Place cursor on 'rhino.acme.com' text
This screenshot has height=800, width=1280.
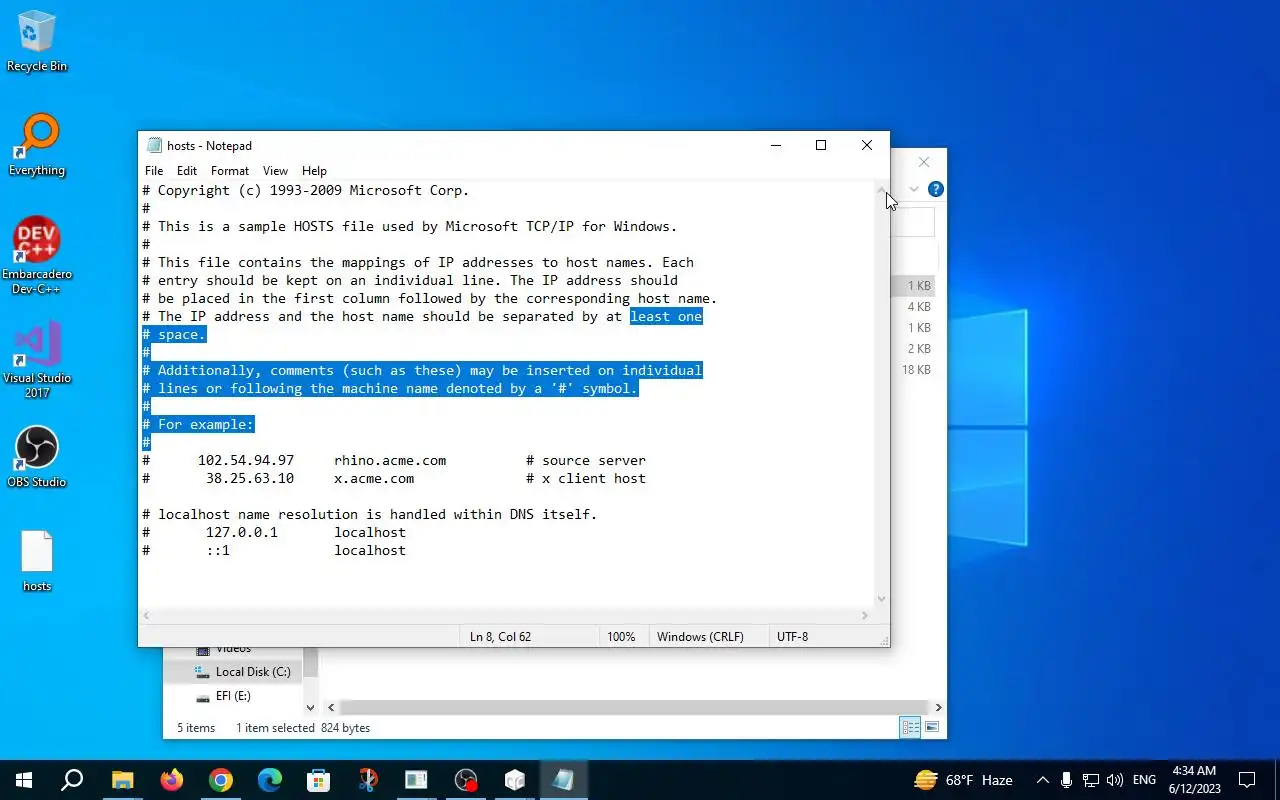(390, 461)
